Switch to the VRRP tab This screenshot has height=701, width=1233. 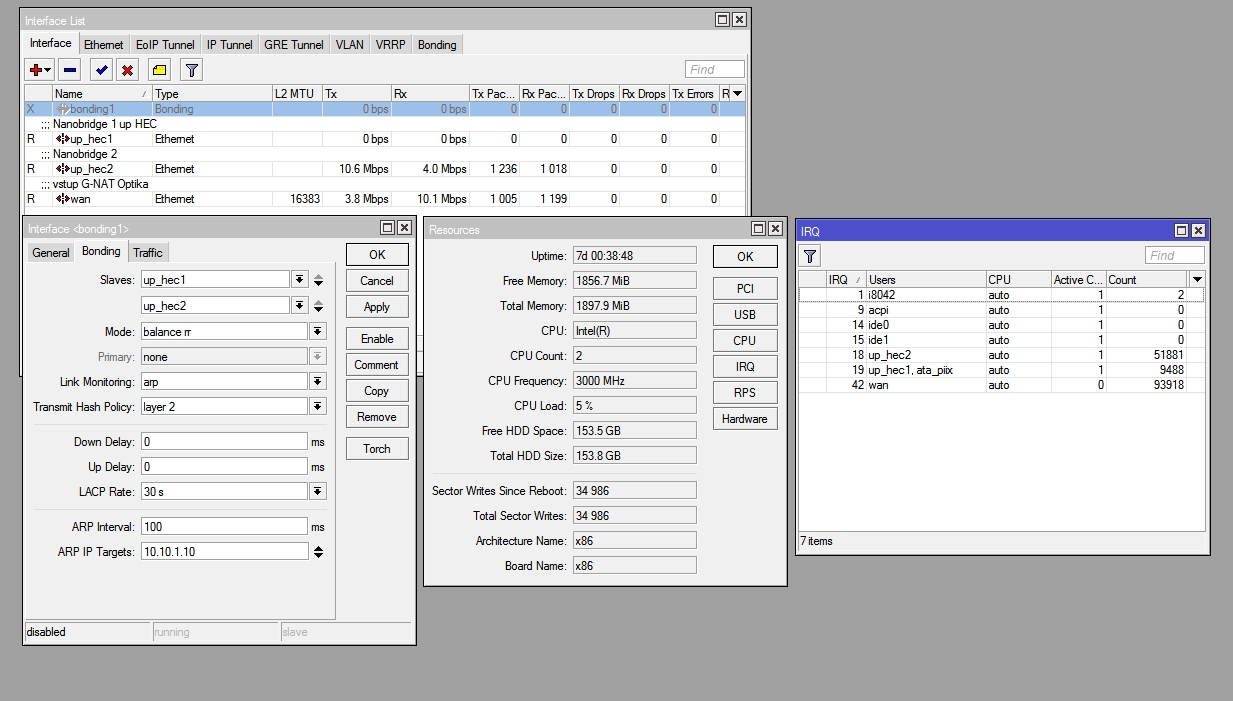[x=391, y=44]
